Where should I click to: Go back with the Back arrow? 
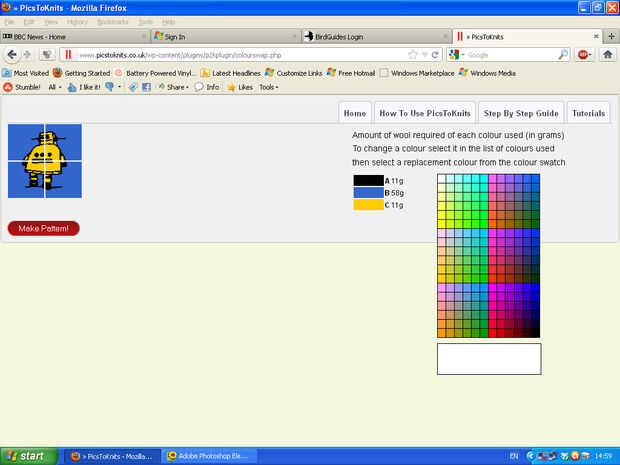click(x=12, y=55)
